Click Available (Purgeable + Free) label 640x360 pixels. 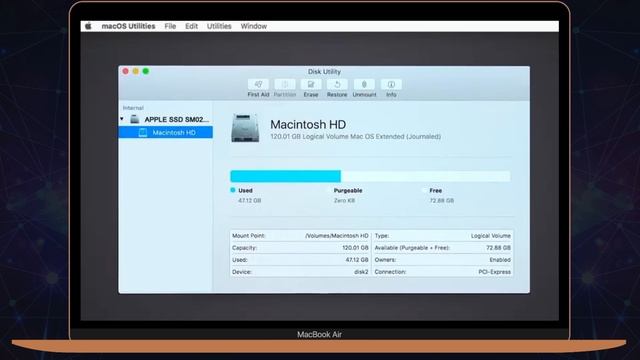(x=412, y=248)
